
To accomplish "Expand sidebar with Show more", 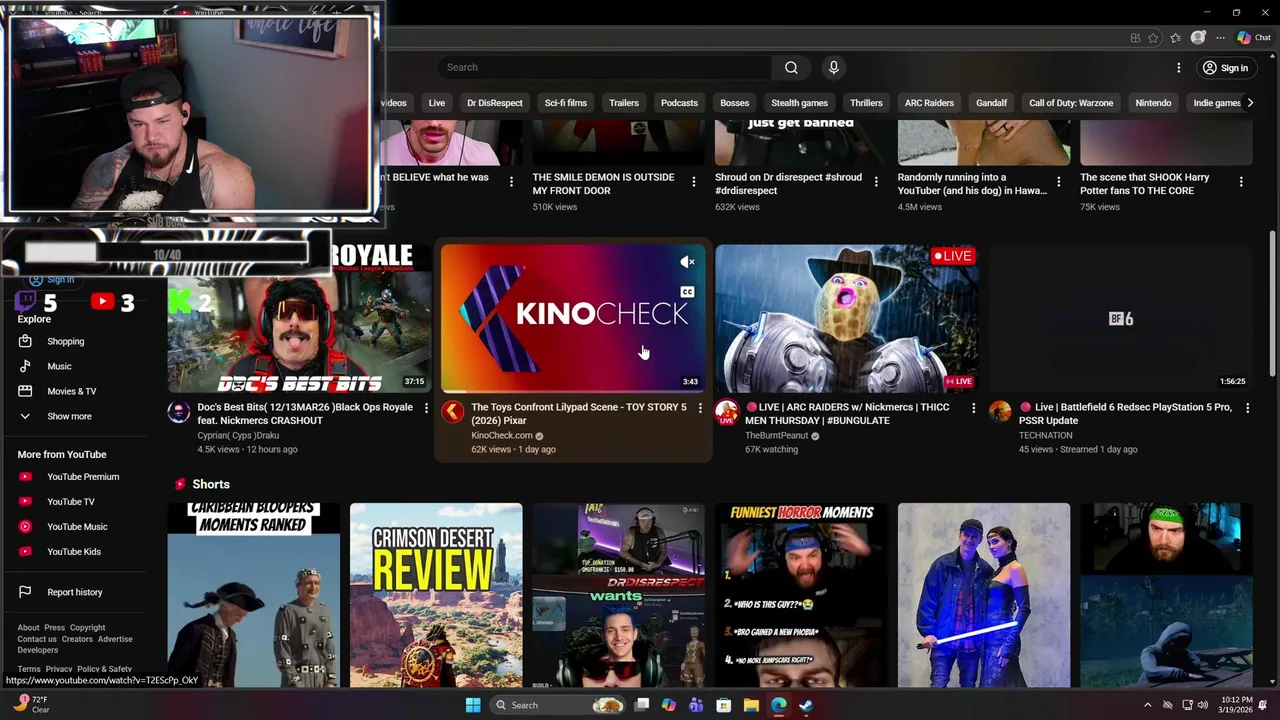I will click(69, 416).
